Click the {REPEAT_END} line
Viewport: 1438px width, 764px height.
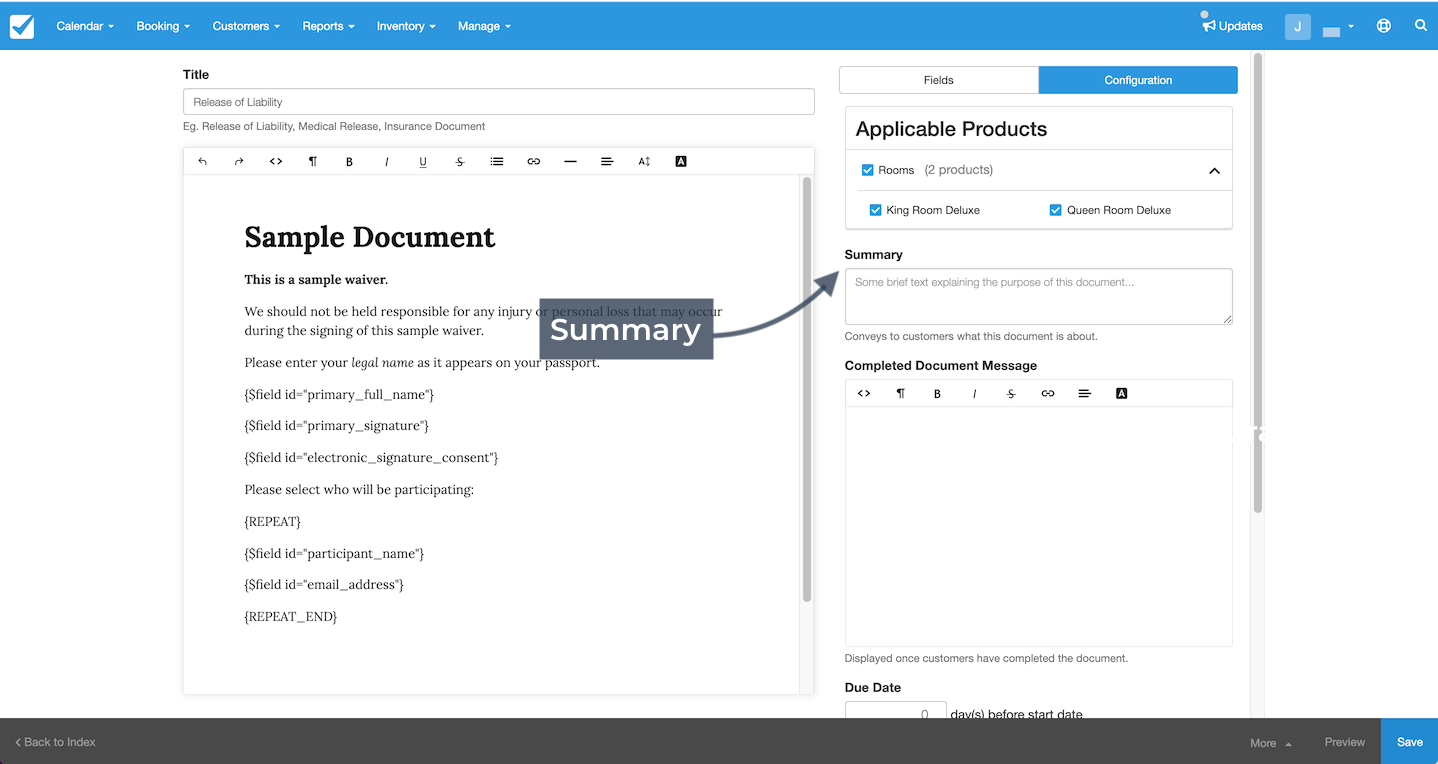[x=291, y=617]
